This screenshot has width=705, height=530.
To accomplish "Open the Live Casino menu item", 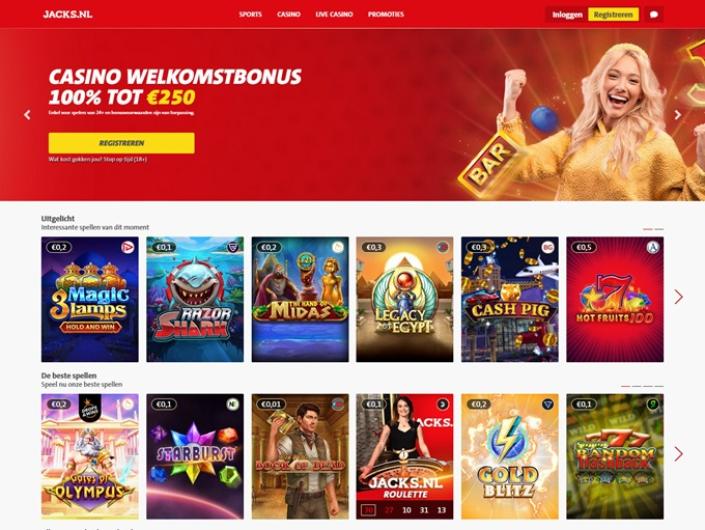I will [x=334, y=14].
